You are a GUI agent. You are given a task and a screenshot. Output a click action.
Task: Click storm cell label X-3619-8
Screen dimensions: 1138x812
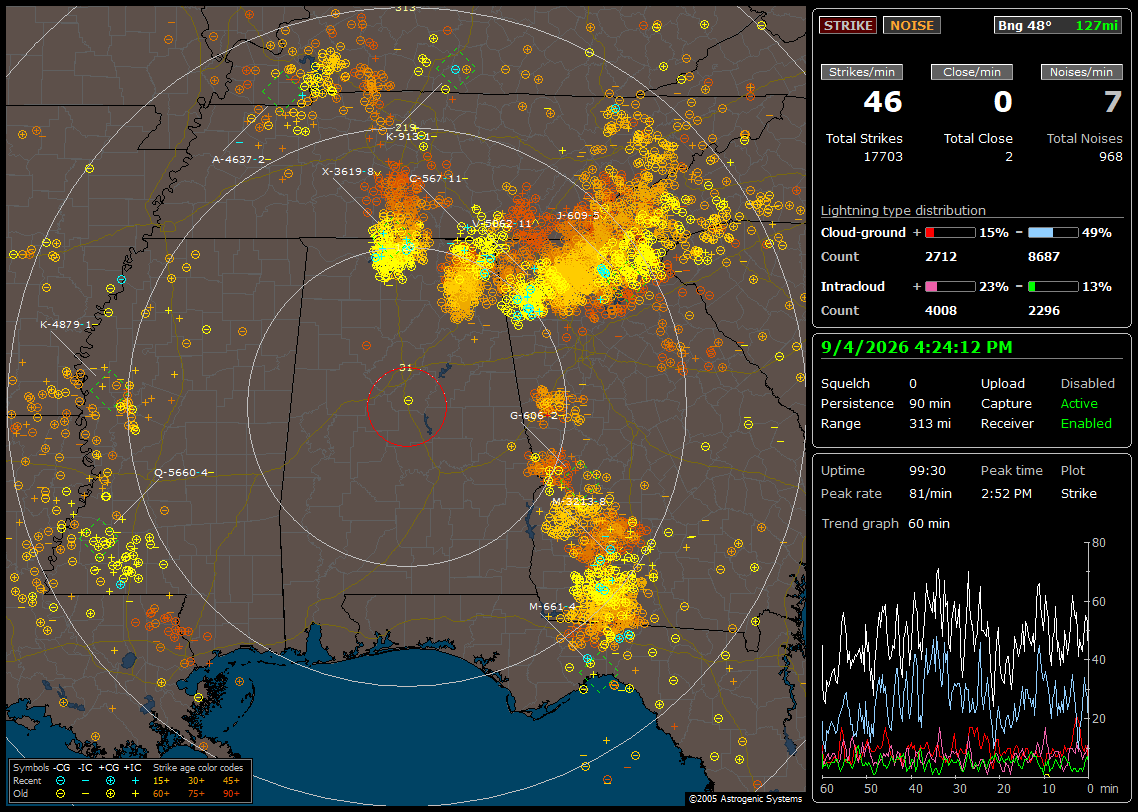point(348,171)
